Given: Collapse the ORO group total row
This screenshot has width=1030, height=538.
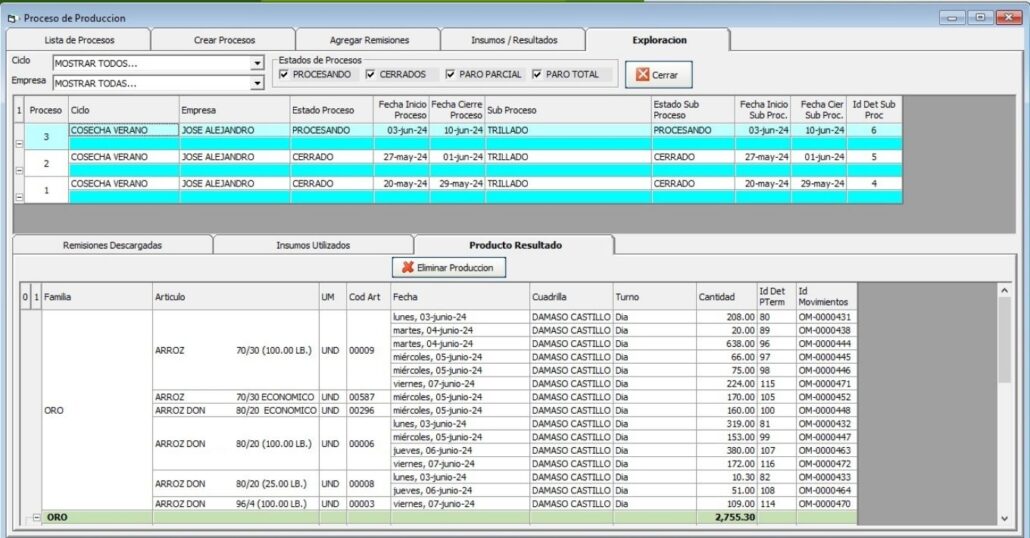Looking at the screenshot, I should click(37, 518).
